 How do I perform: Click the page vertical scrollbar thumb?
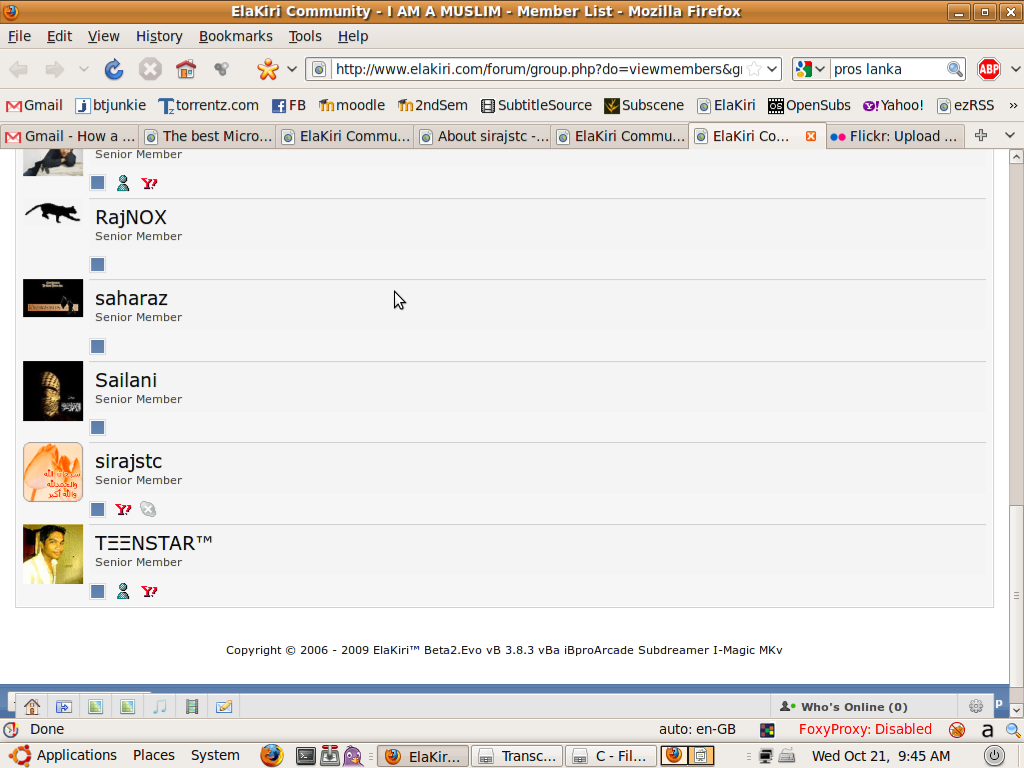pyautogui.click(x=1016, y=595)
